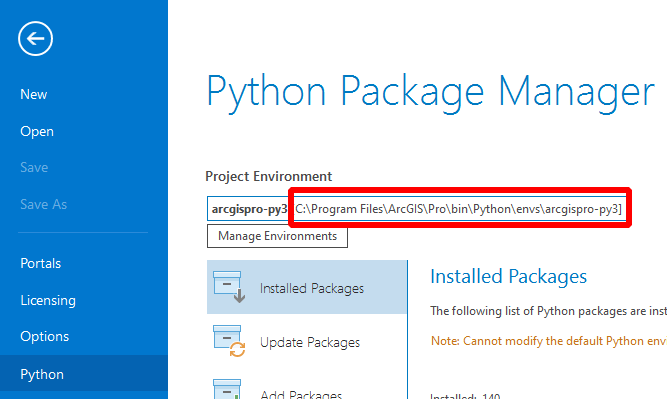Select Open in the sidebar

click(37, 131)
